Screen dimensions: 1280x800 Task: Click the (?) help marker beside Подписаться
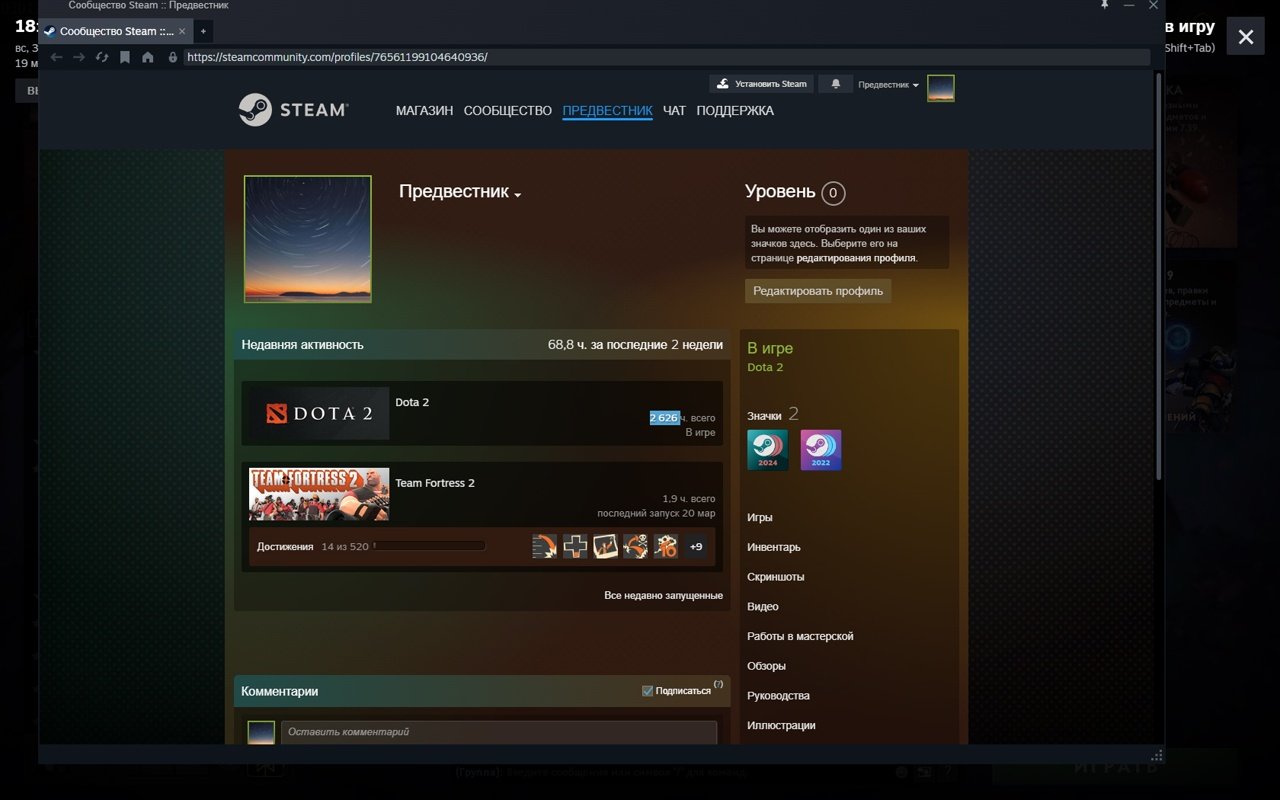click(x=718, y=685)
